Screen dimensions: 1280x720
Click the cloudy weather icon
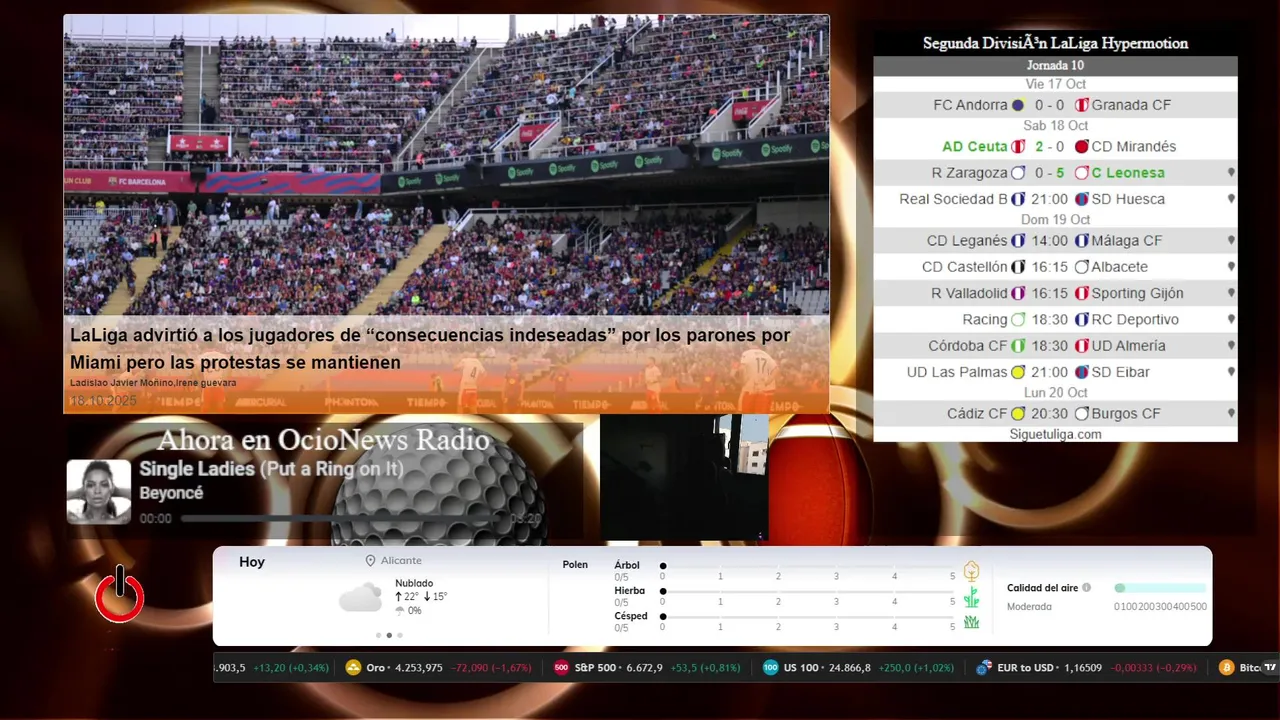(x=360, y=597)
